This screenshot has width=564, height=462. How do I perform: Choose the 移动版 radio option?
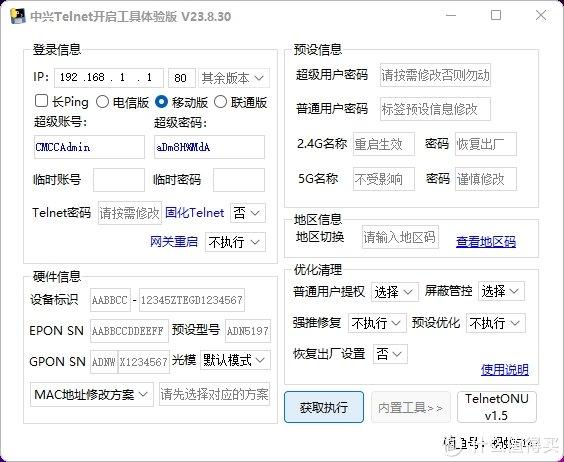(161, 102)
